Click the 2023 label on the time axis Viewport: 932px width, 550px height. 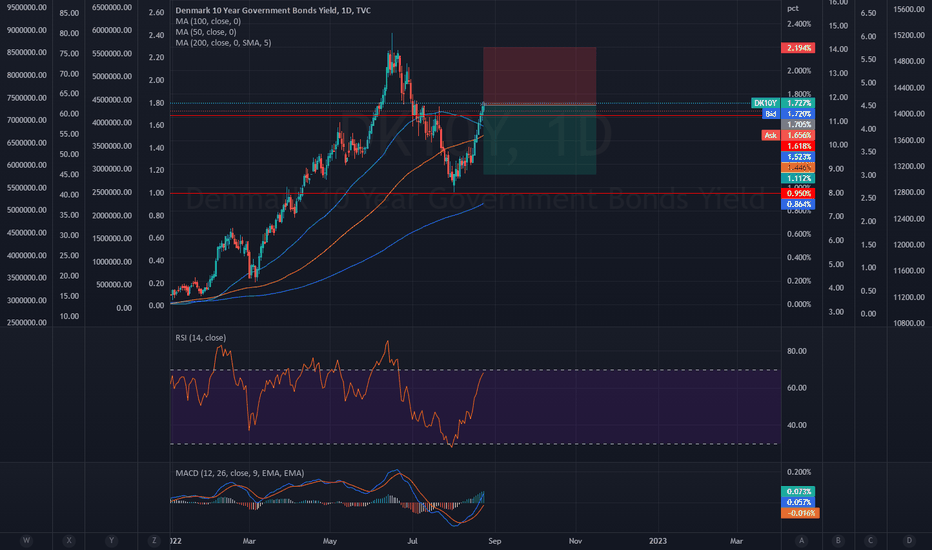point(657,541)
